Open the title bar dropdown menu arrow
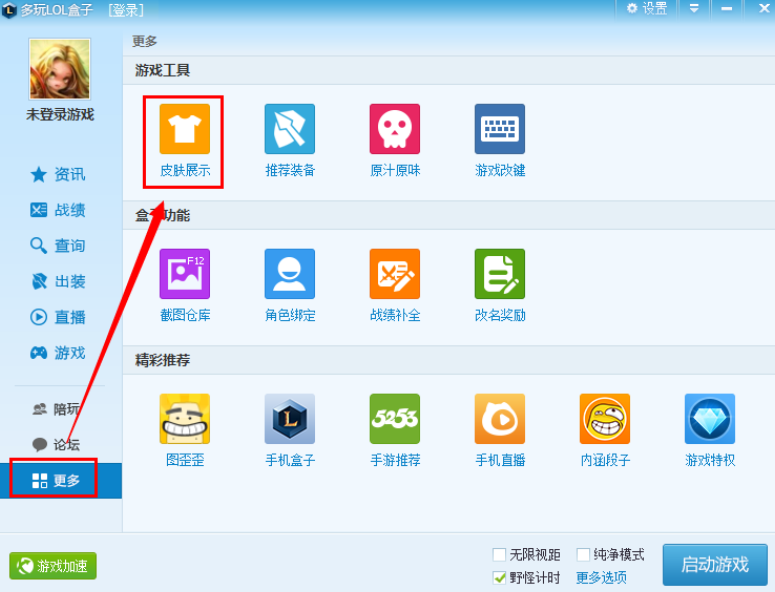The image size is (775, 592). [x=694, y=8]
